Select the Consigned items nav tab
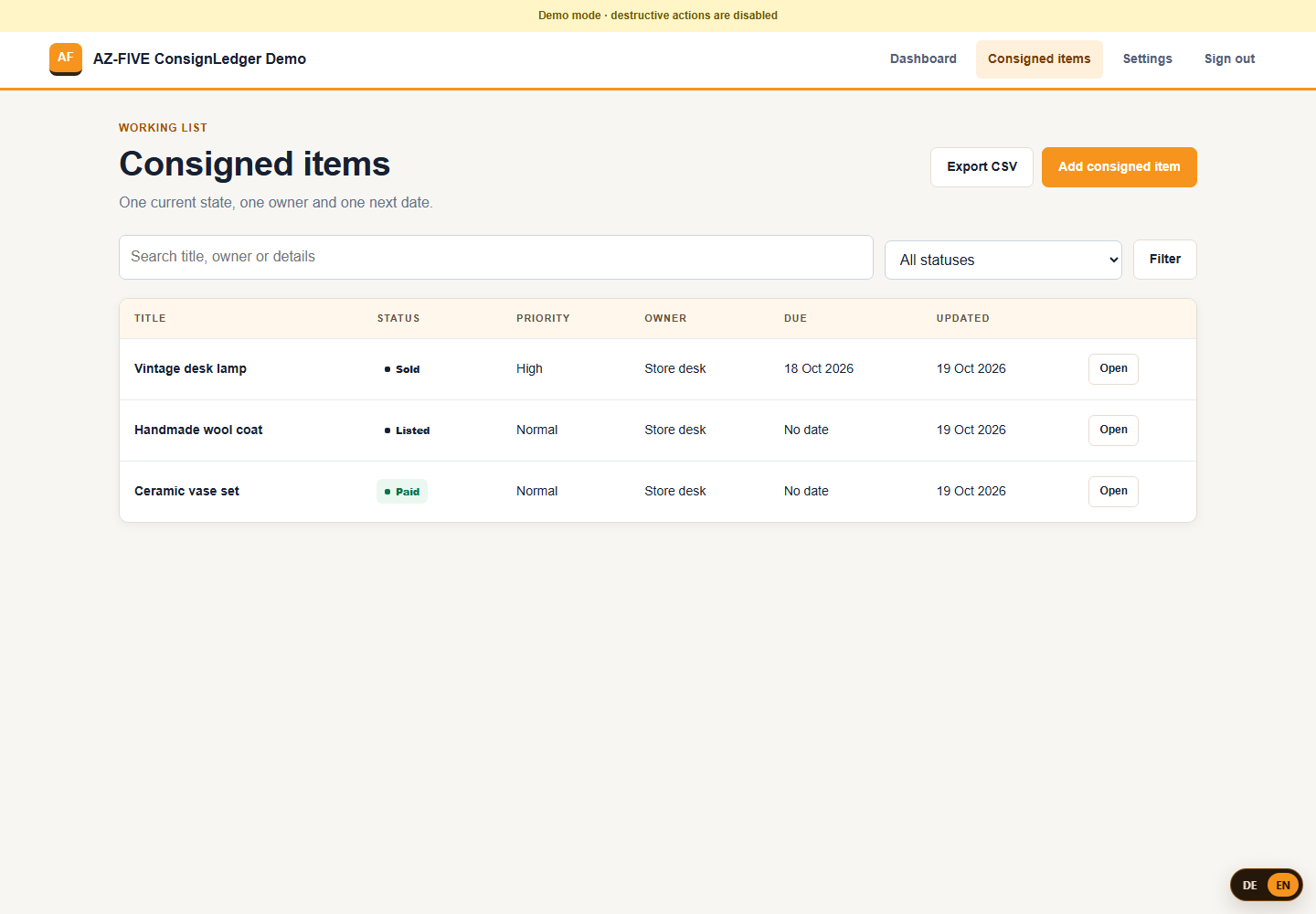 click(x=1039, y=59)
